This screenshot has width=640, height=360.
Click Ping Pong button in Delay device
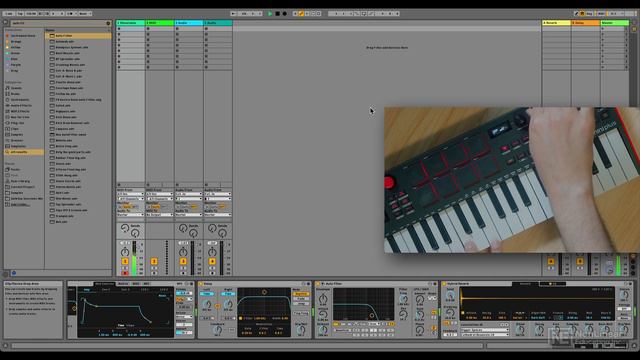[301, 313]
